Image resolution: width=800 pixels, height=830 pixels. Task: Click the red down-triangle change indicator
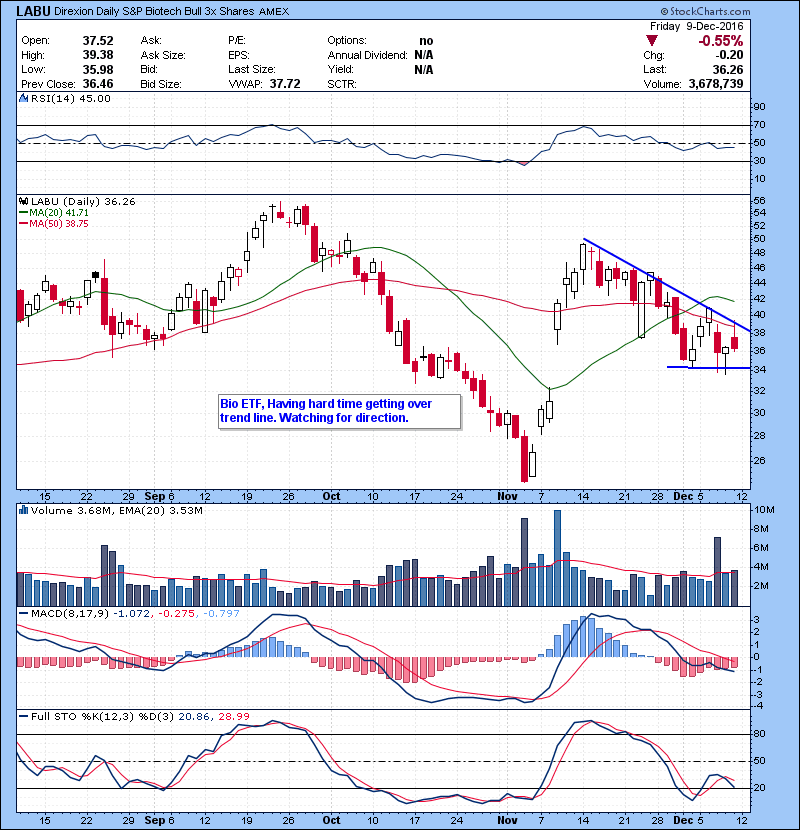pyautogui.click(x=652, y=41)
